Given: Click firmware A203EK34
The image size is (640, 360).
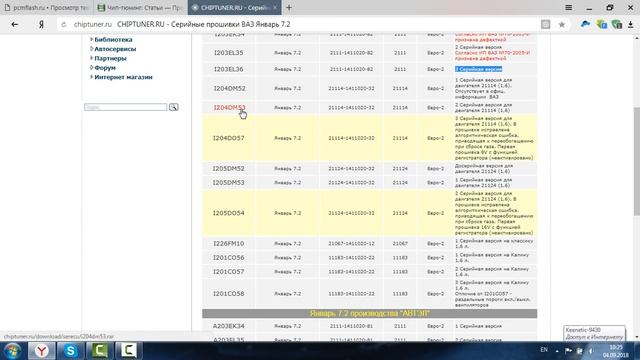Looking at the screenshot, I should point(229,326).
